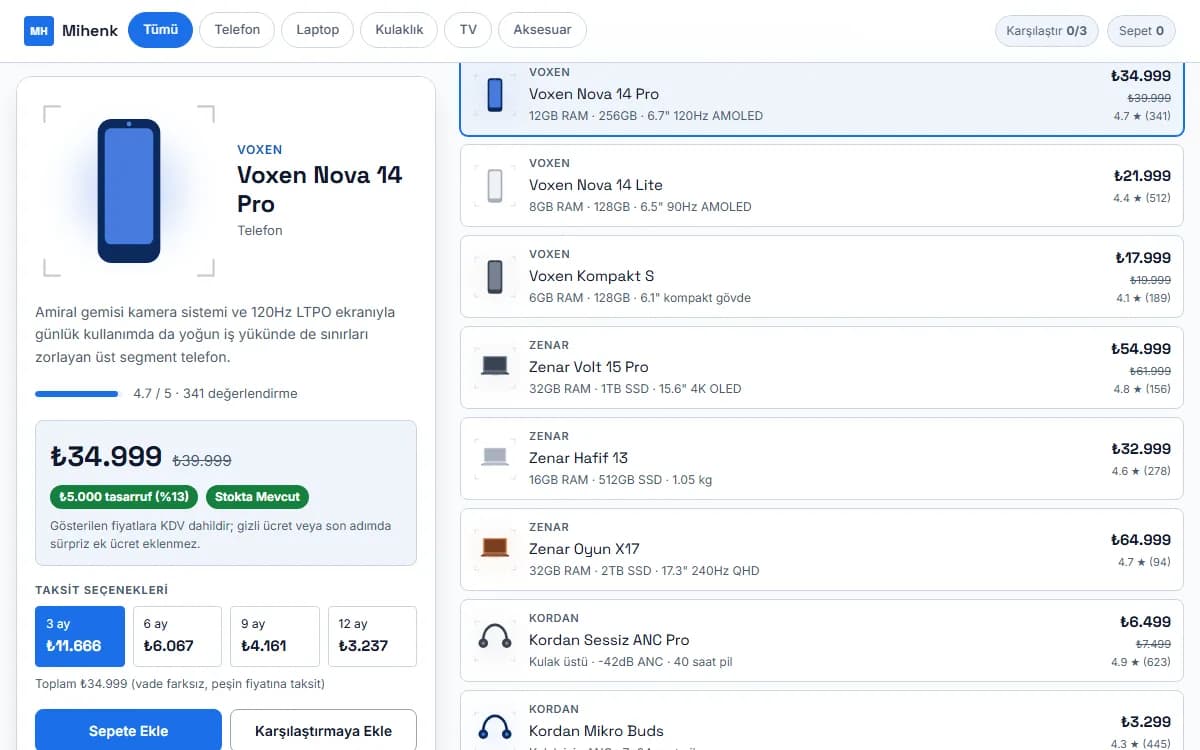
Task: Pick the 12 ay installment option
Action: (372, 636)
